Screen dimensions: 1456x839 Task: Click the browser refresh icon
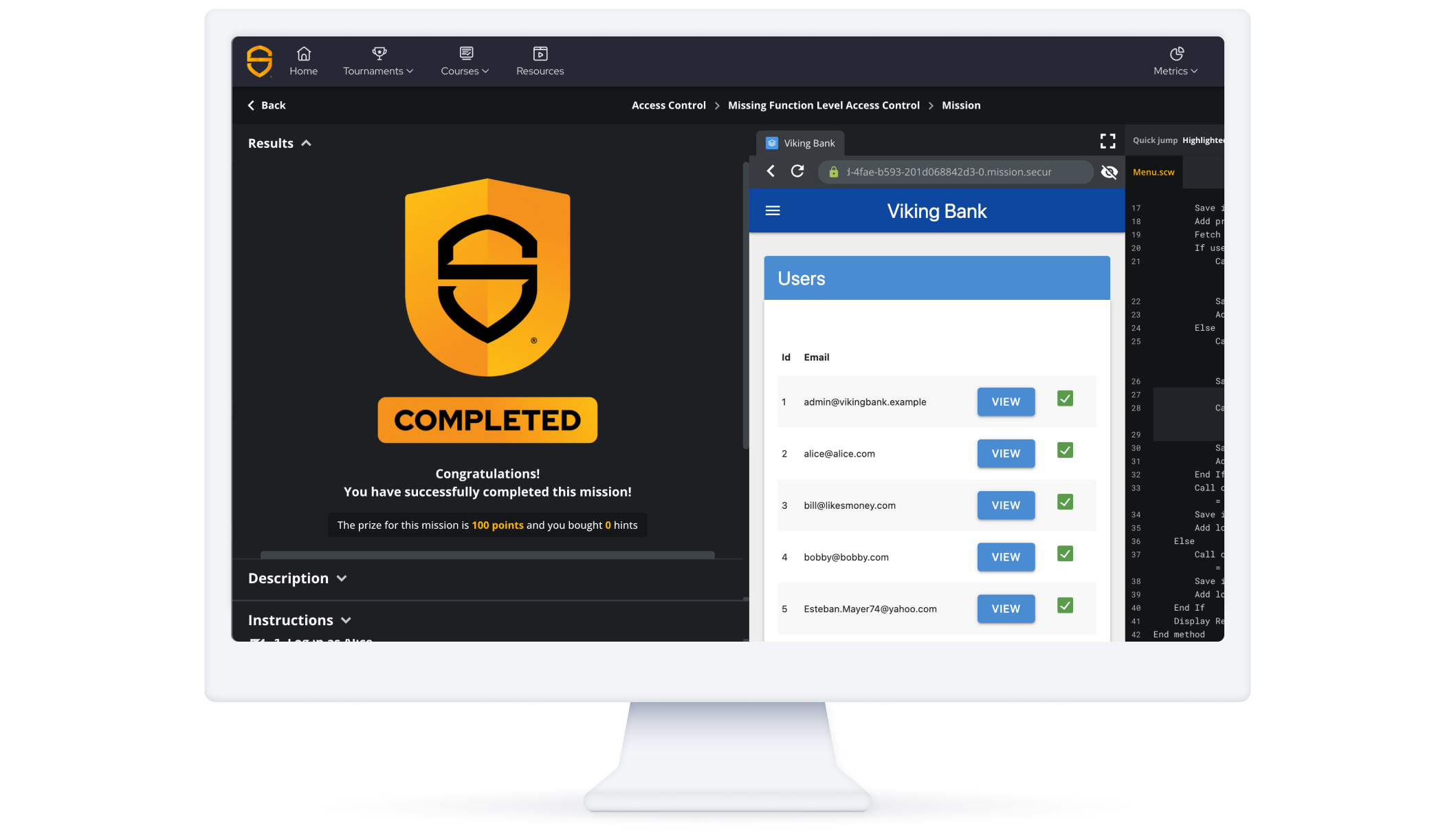point(797,171)
